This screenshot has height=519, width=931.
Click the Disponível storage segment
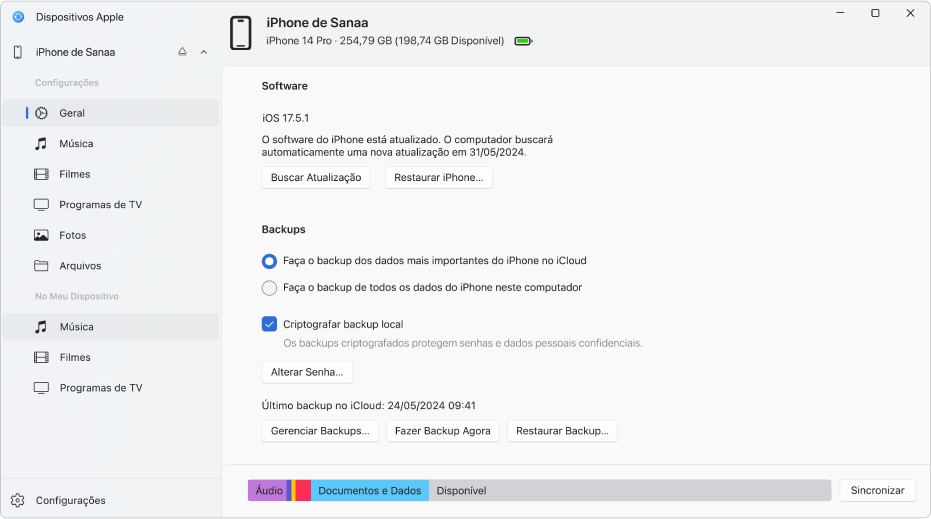tap(630, 490)
